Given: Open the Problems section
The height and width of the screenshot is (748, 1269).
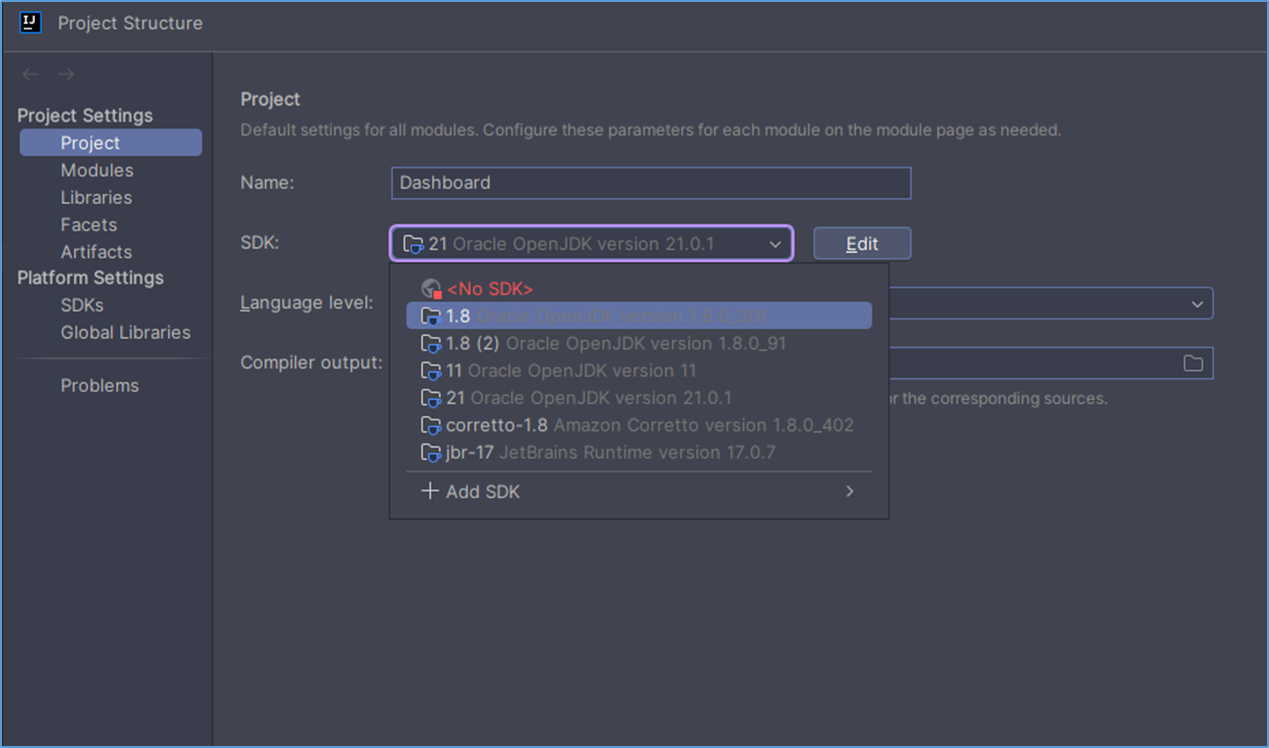Looking at the screenshot, I should tap(100, 385).
